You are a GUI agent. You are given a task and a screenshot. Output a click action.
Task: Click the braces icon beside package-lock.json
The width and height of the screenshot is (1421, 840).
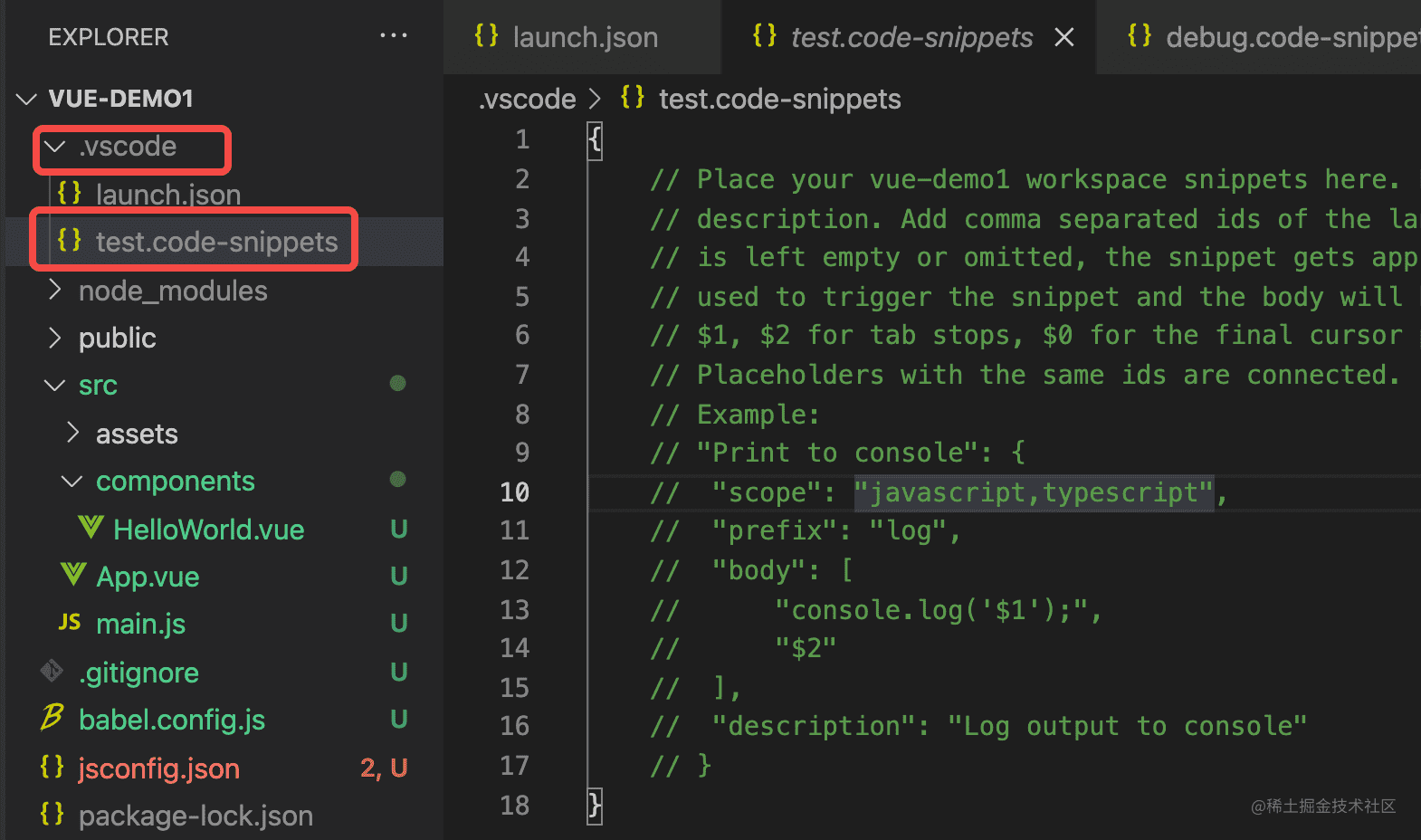pos(52,814)
